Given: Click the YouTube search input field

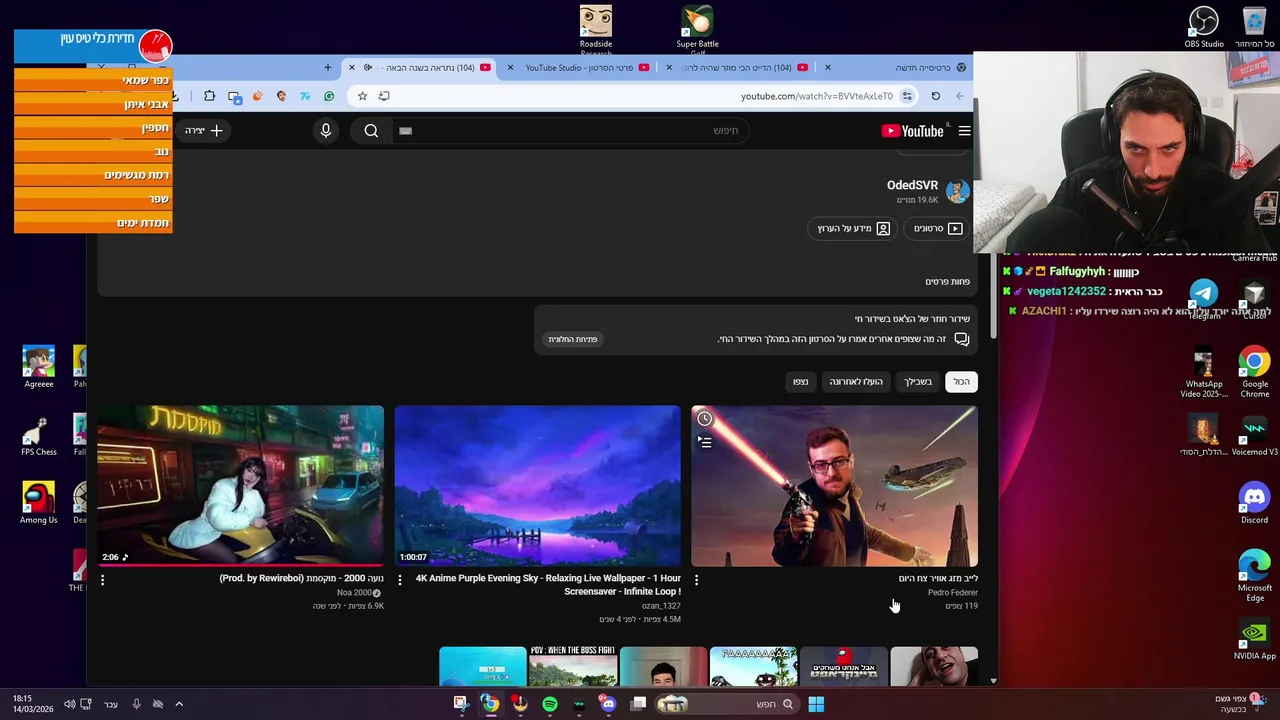Looking at the screenshot, I should [x=570, y=131].
